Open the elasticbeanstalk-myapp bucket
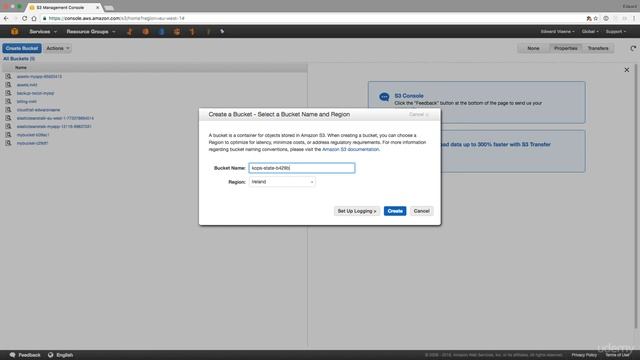The image size is (640, 360). (x=54, y=127)
